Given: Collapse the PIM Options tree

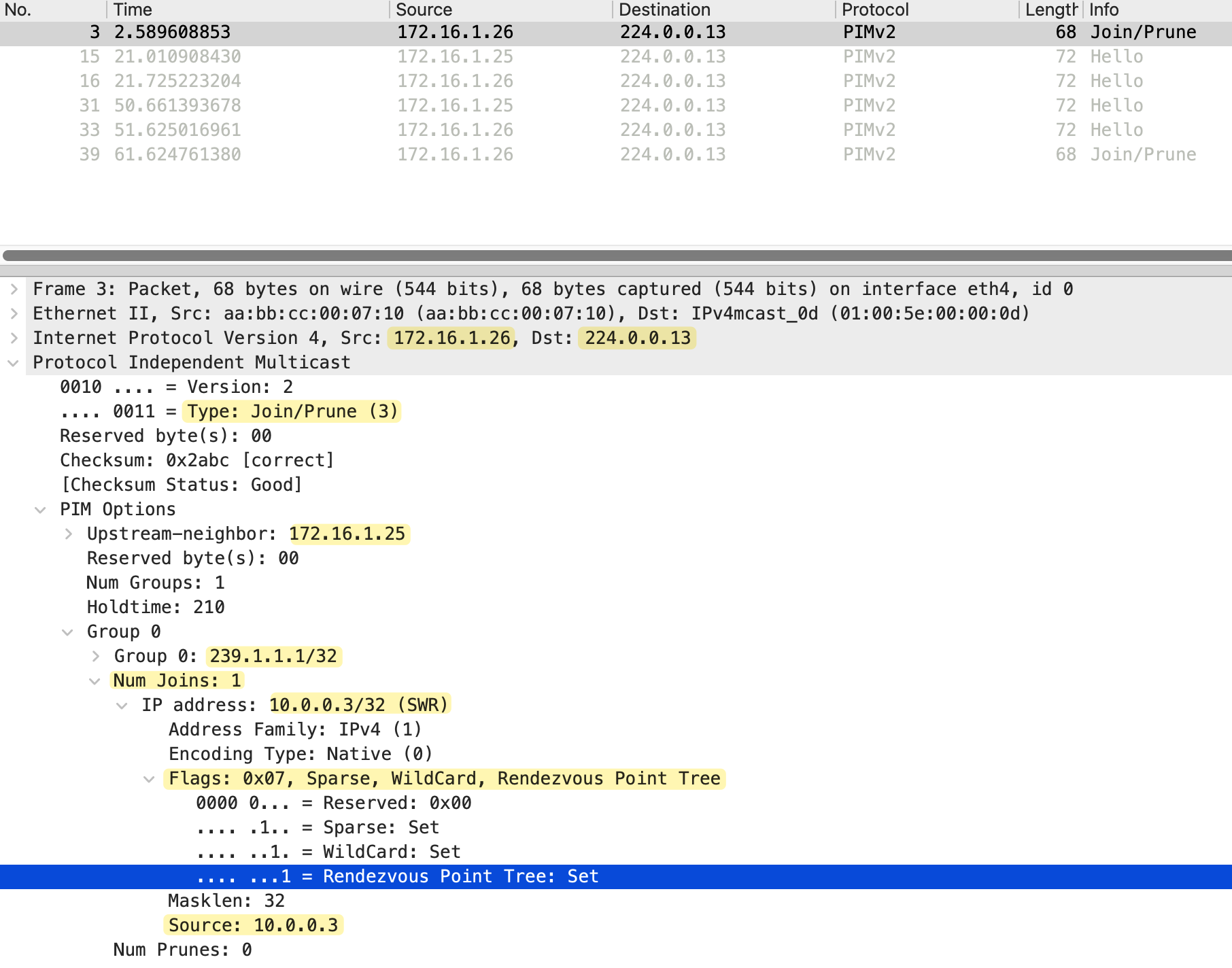Looking at the screenshot, I should pyautogui.click(x=41, y=510).
